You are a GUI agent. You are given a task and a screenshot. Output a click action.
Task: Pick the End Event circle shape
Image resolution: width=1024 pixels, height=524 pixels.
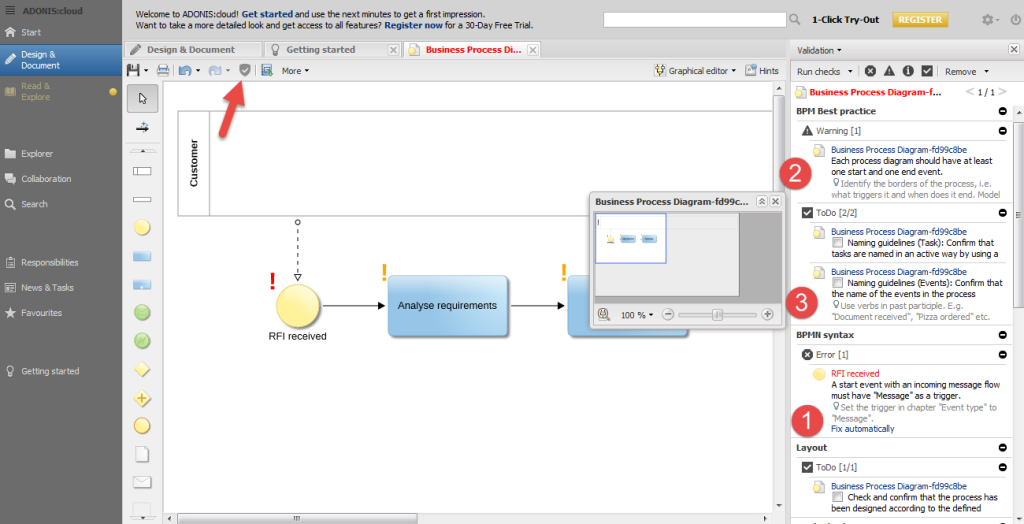[142, 426]
